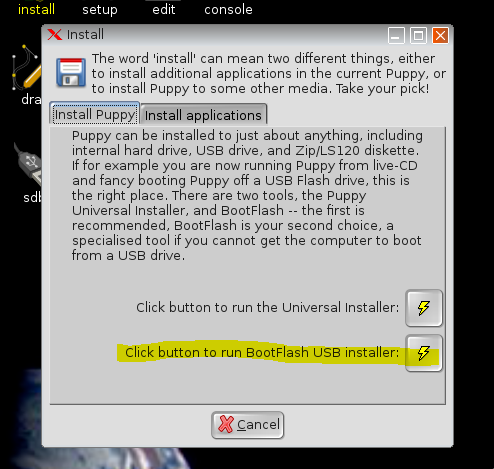Close the Install dialog window
The height and width of the screenshot is (469, 494).
click(440, 35)
